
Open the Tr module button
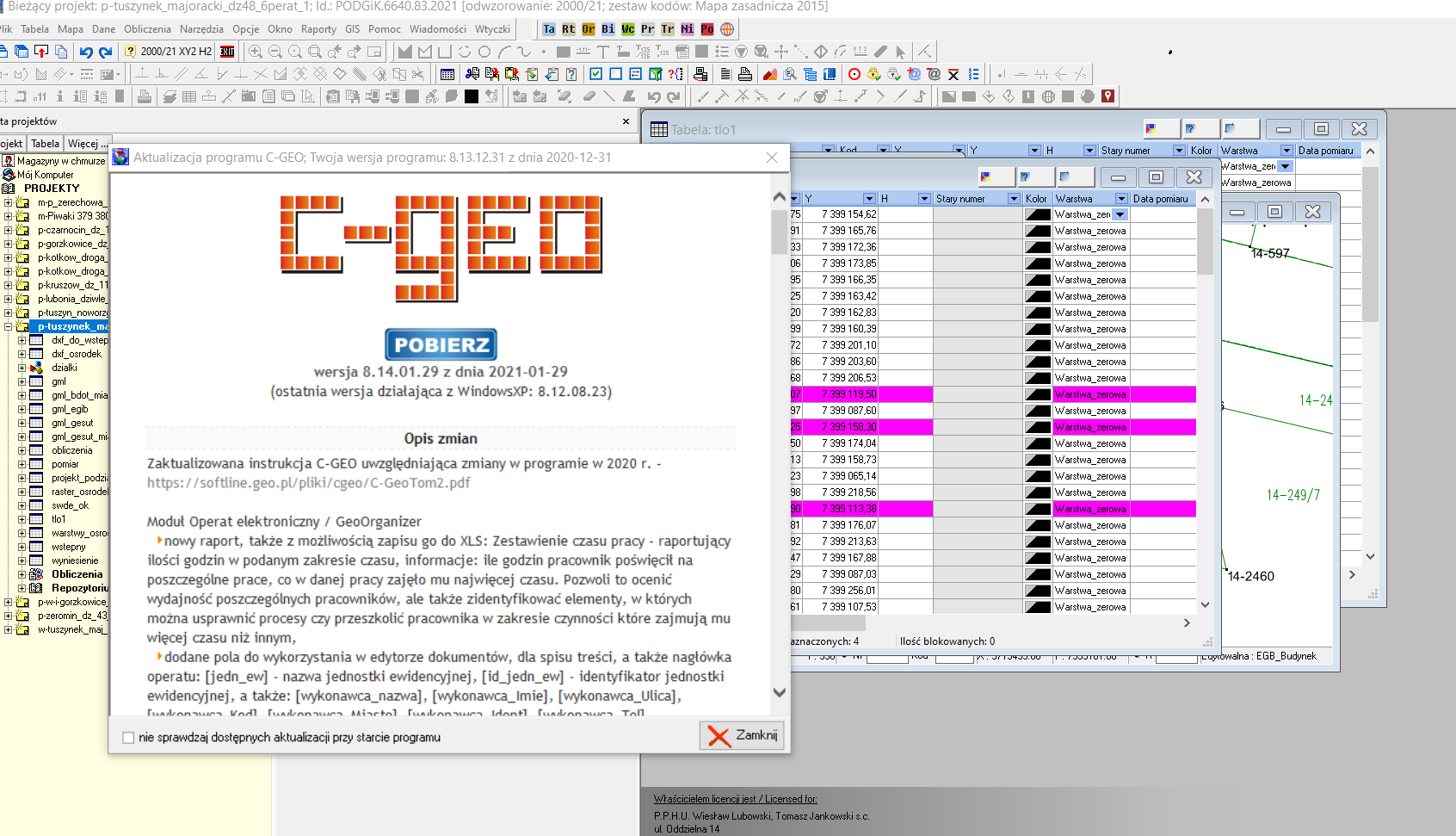[x=668, y=29]
